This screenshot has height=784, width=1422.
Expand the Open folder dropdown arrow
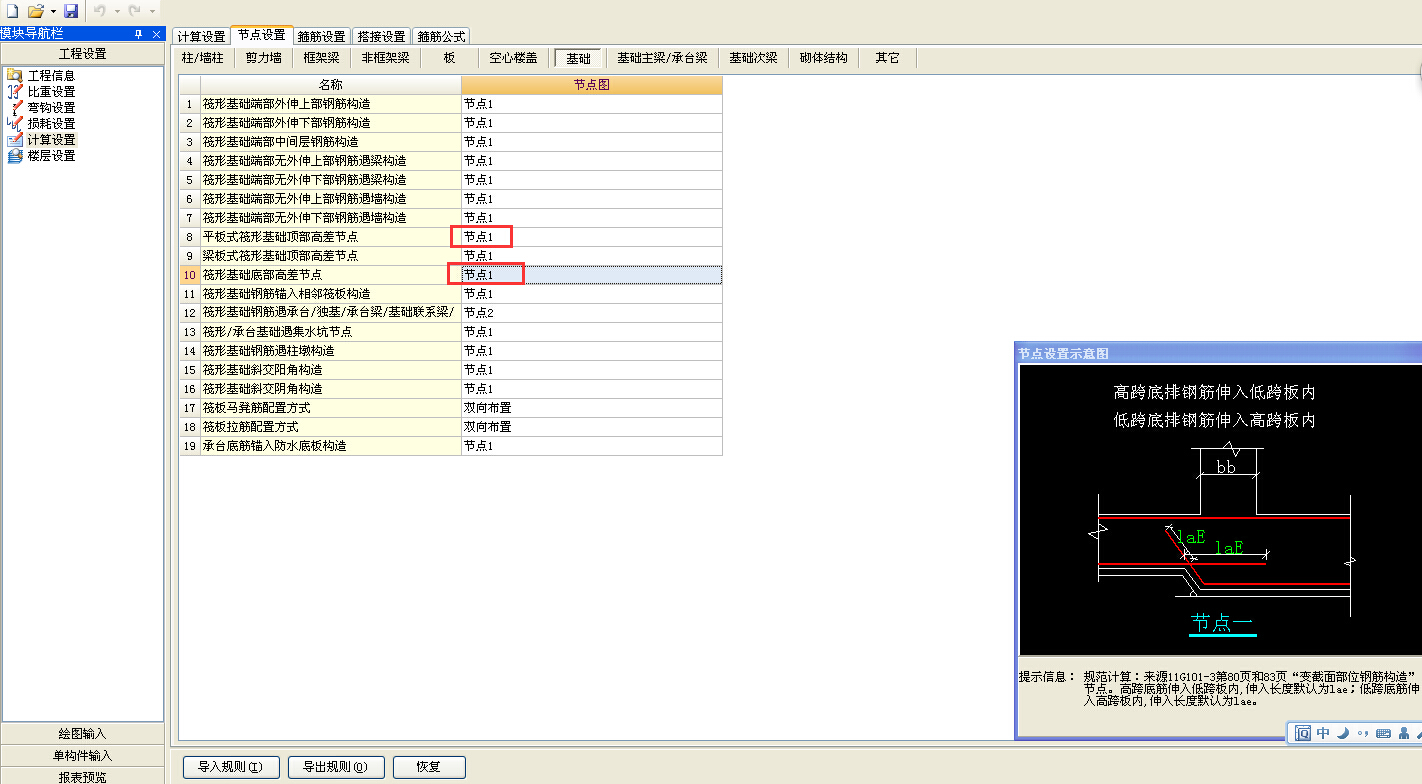pyautogui.click(x=53, y=11)
